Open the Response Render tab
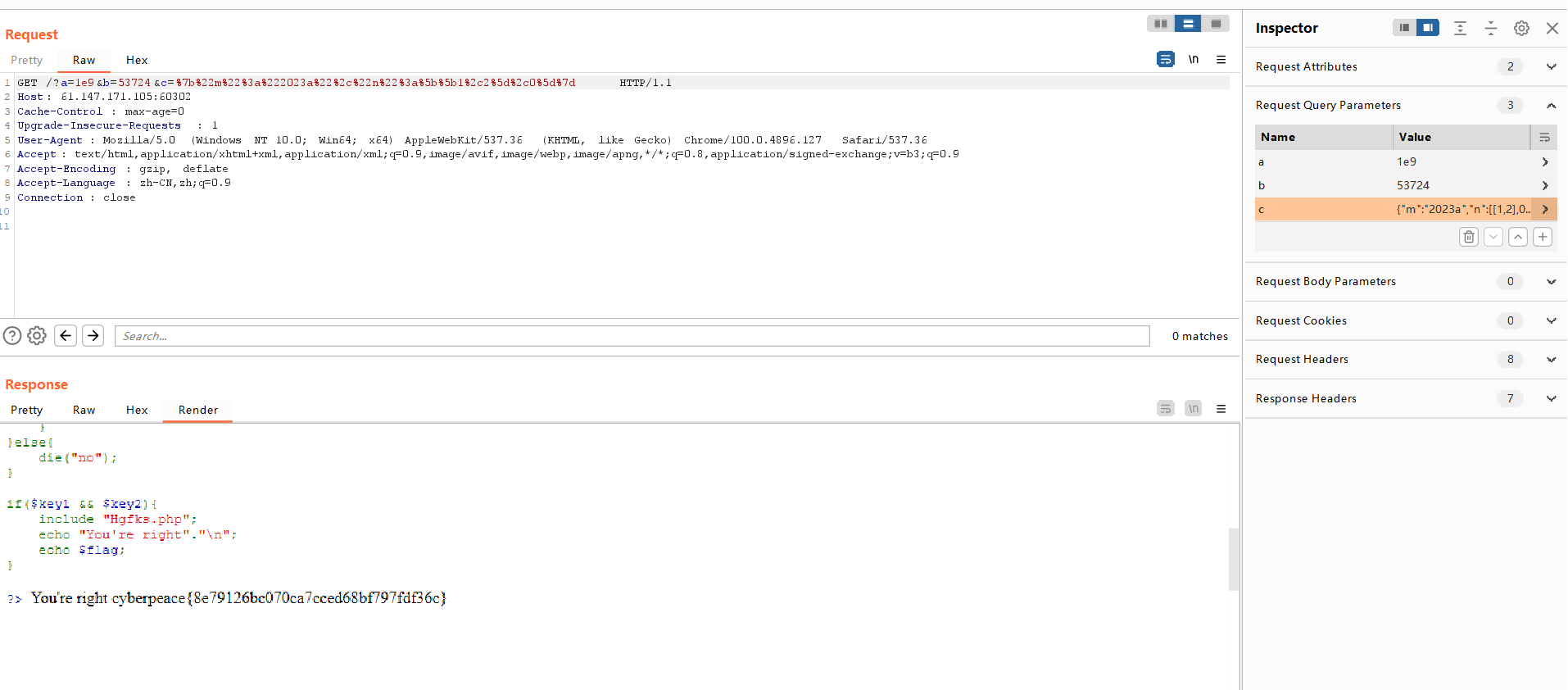Viewport: 1568px width, 690px height. pyautogui.click(x=198, y=410)
